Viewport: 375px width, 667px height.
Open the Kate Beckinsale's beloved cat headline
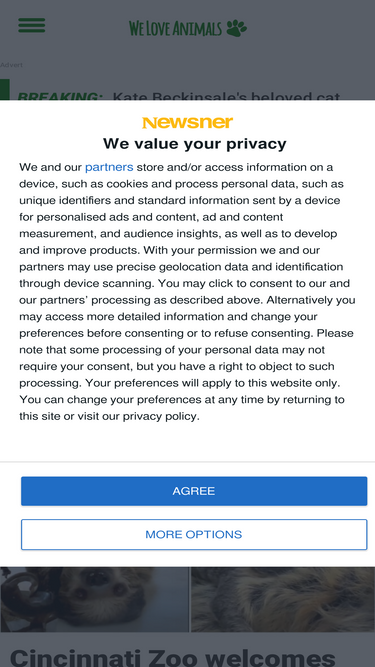(x=227, y=96)
